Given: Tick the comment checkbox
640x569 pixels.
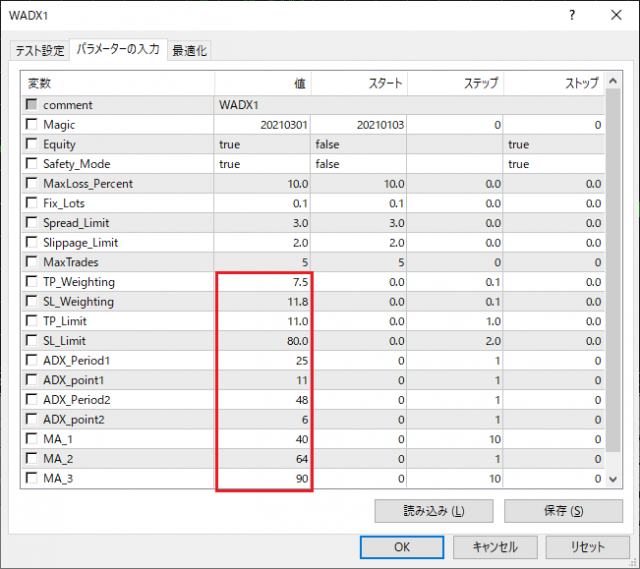Looking at the screenshot, I should [31, 104].
